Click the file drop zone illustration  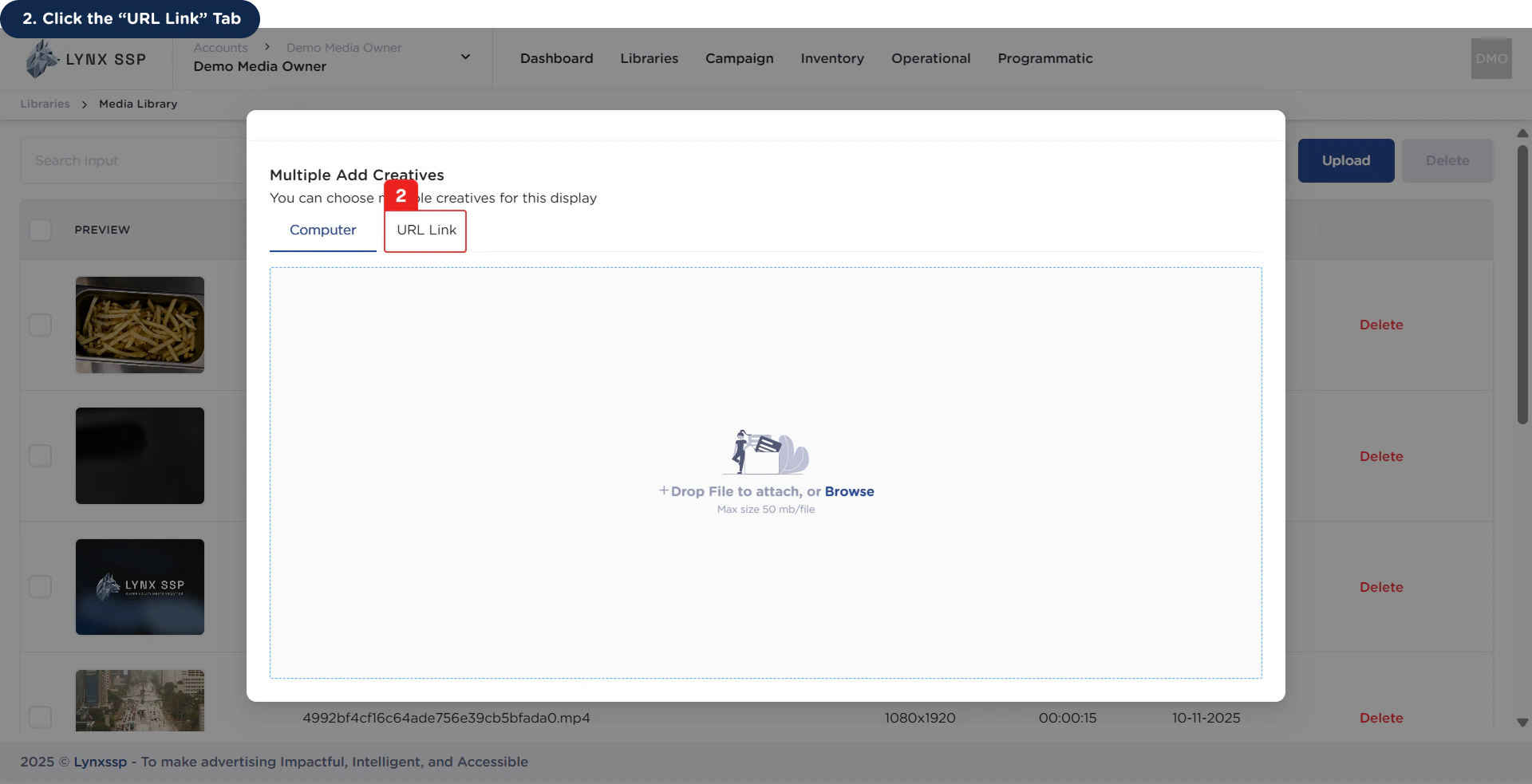(766, 452)
